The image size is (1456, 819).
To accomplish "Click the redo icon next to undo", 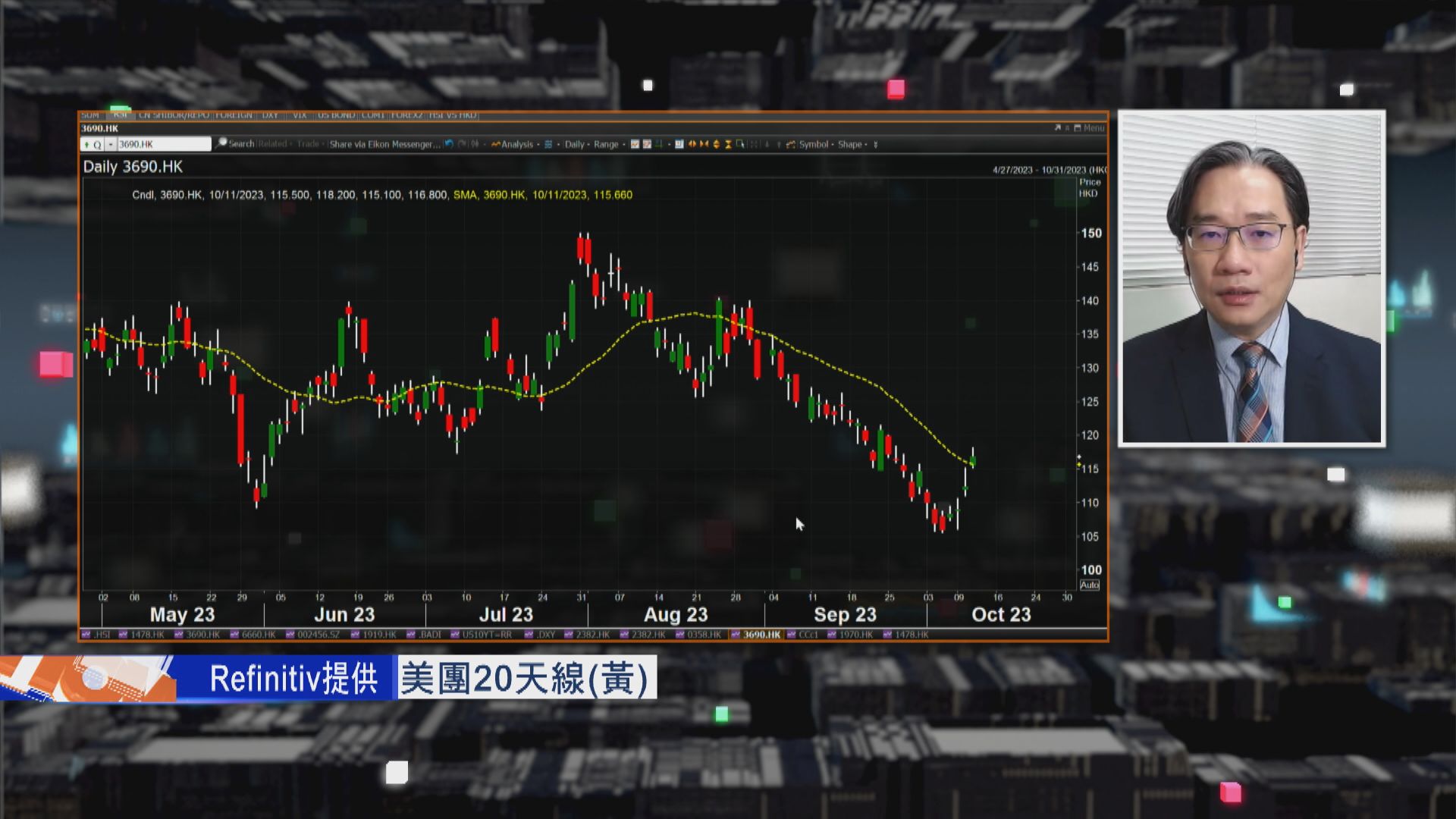I will point(463,144).
